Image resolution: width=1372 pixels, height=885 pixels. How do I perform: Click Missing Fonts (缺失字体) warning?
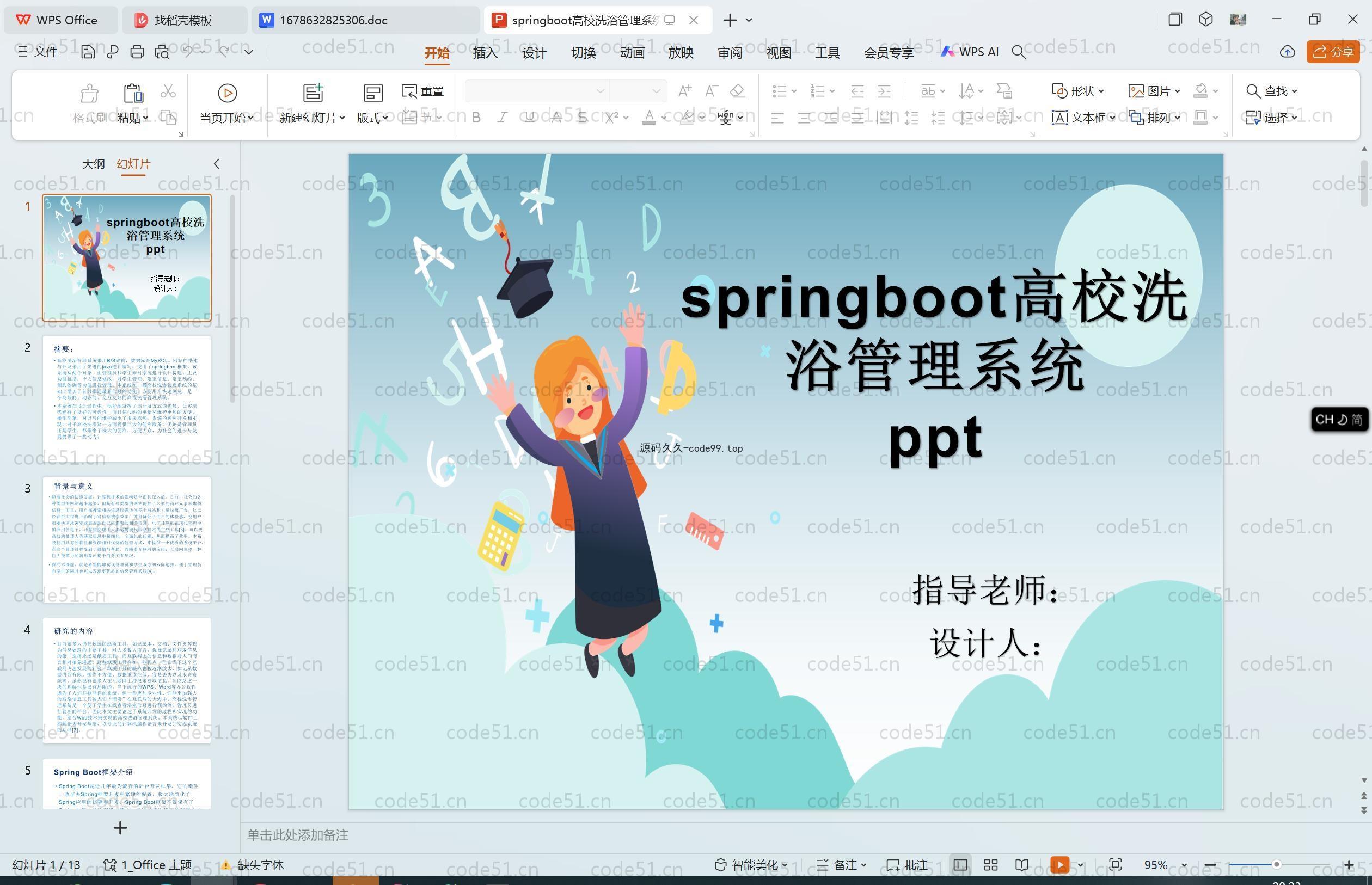(252, 865)
